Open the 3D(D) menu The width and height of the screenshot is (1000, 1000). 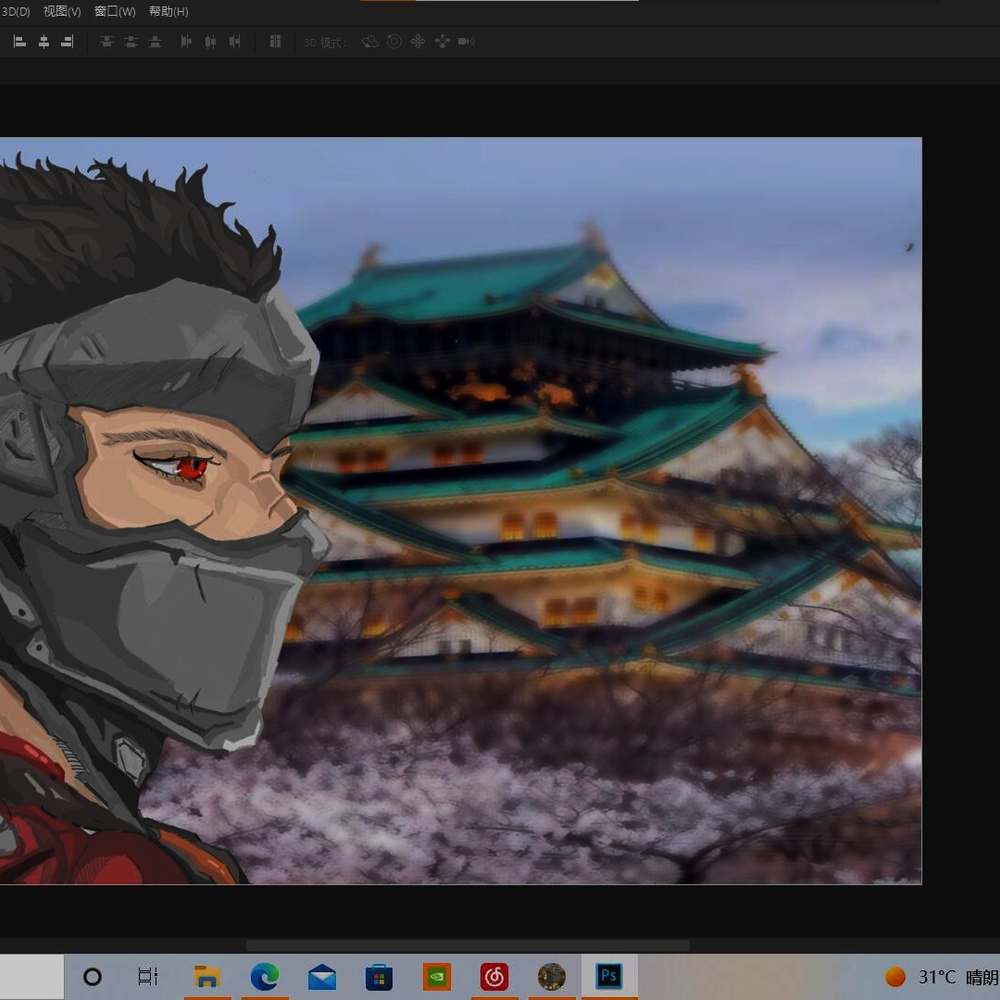tap(15, 11)
